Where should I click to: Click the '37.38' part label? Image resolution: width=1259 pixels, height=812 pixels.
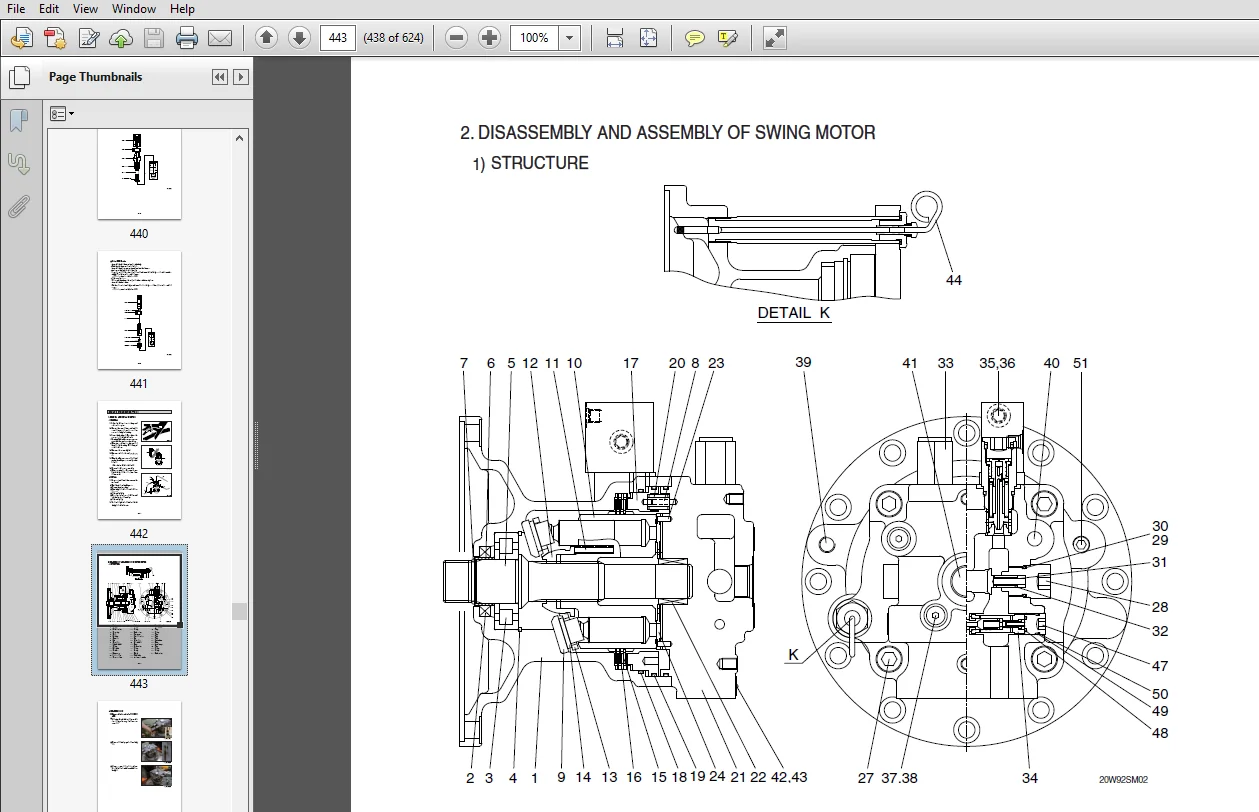[x=900, y=777]
